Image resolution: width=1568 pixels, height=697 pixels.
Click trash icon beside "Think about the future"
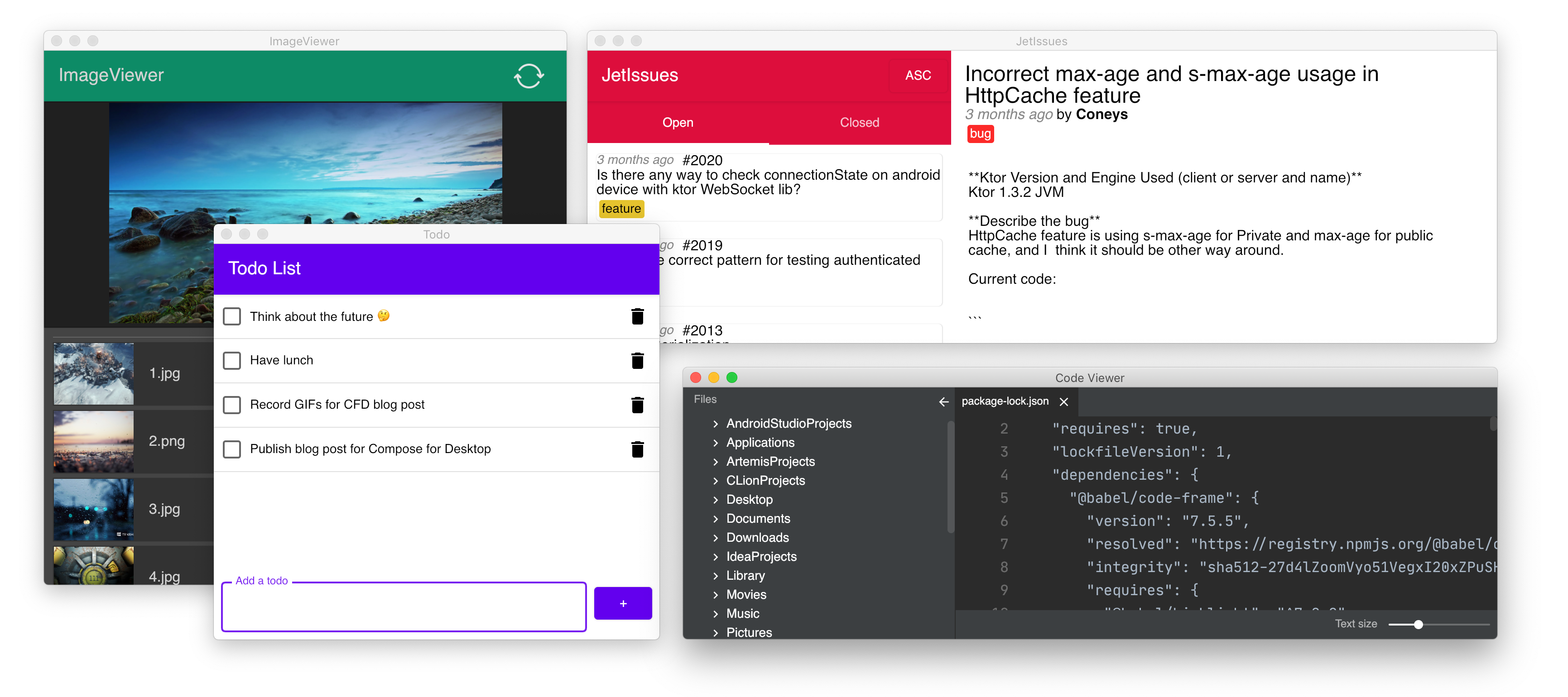pyautogui.click(x=637, y=316)
